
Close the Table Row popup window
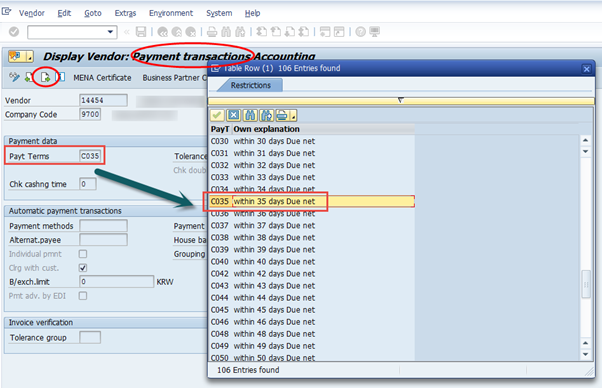[x=586, y=69]
